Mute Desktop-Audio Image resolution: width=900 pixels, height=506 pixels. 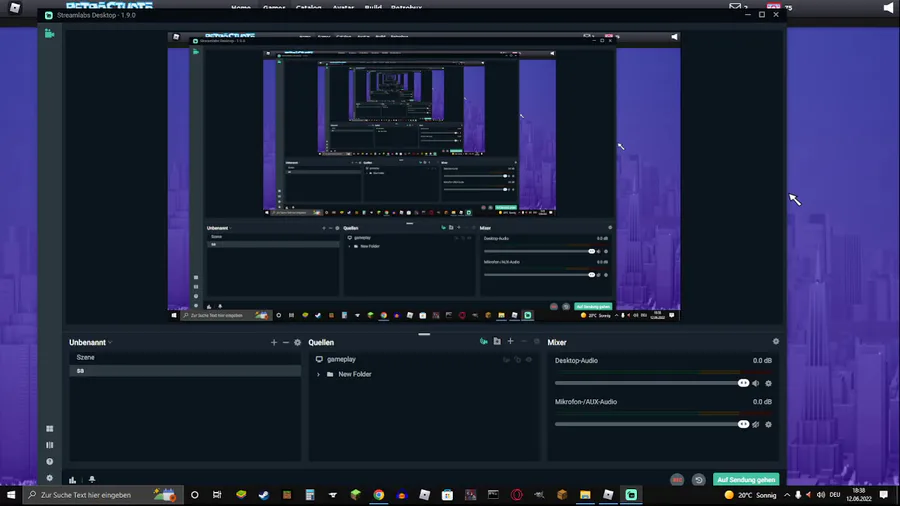[x=756, y=383]
